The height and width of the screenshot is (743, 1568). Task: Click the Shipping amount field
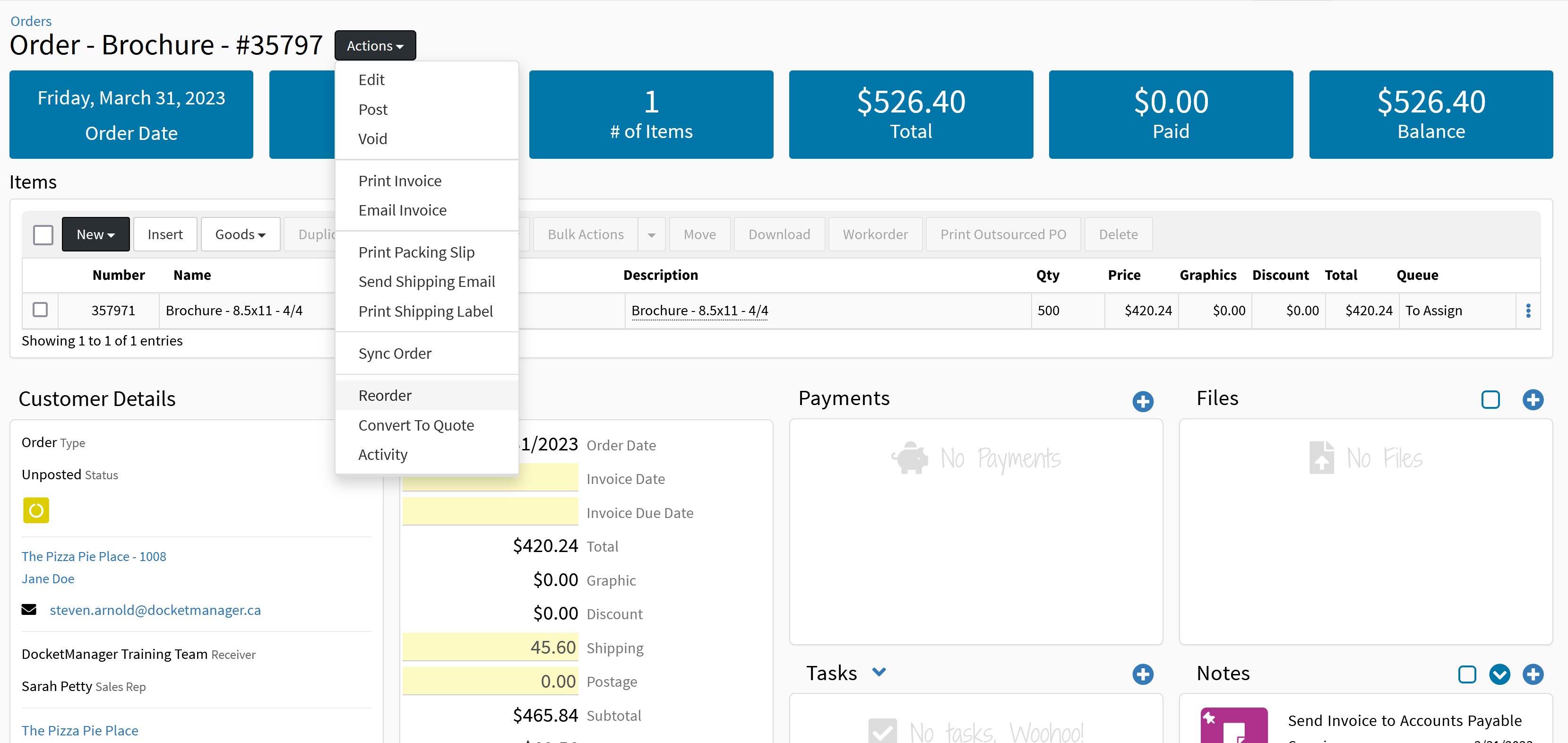pyautogui.click(x=490, y=647)
